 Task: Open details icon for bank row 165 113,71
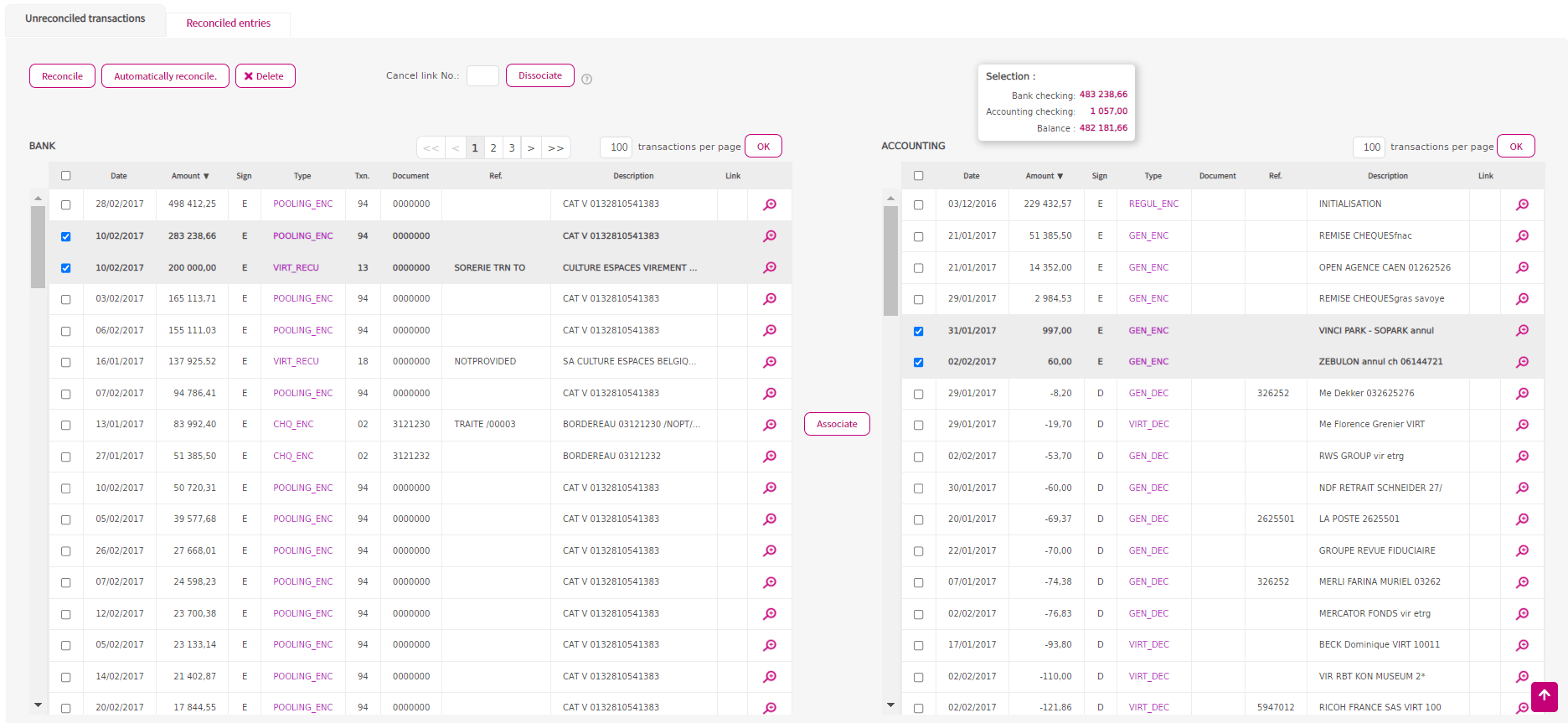[x=769, y=299]
